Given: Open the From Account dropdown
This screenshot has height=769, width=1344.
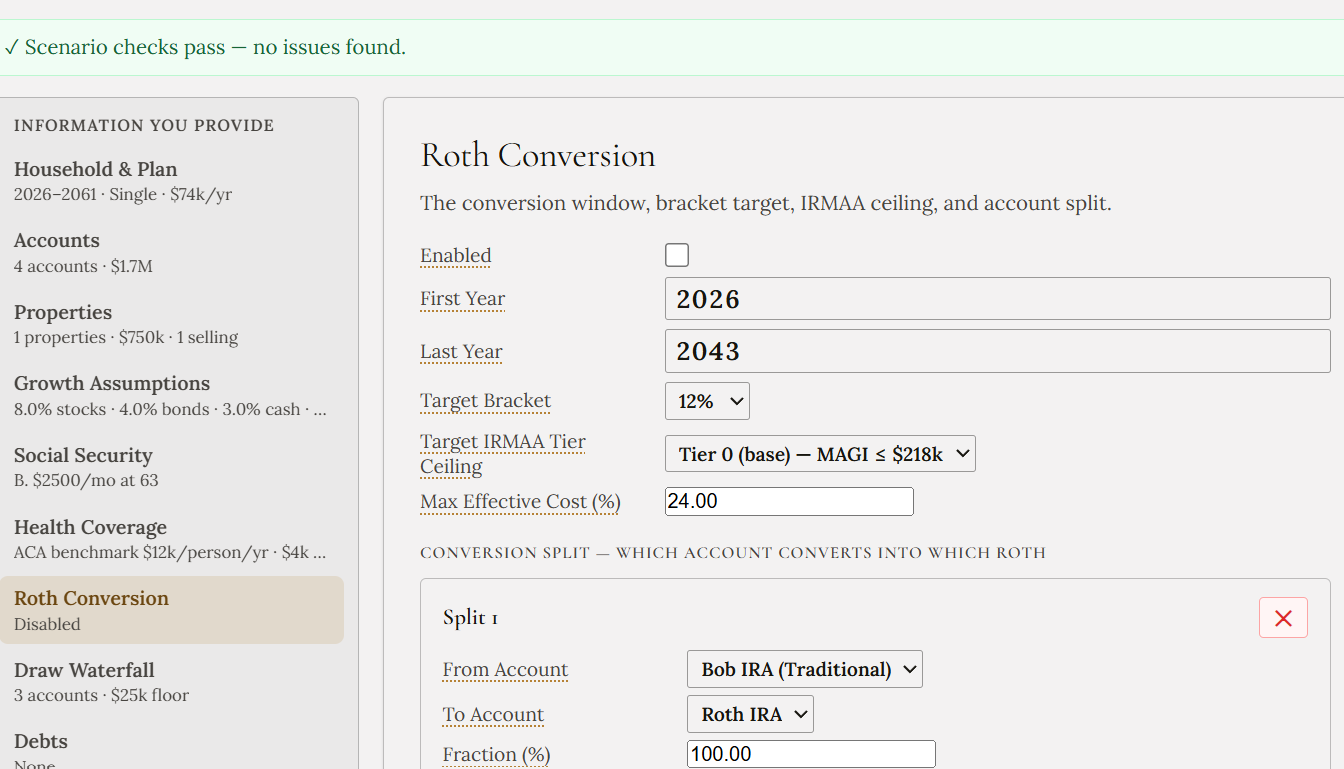Looking at the screenshot, I should (805, 669).
